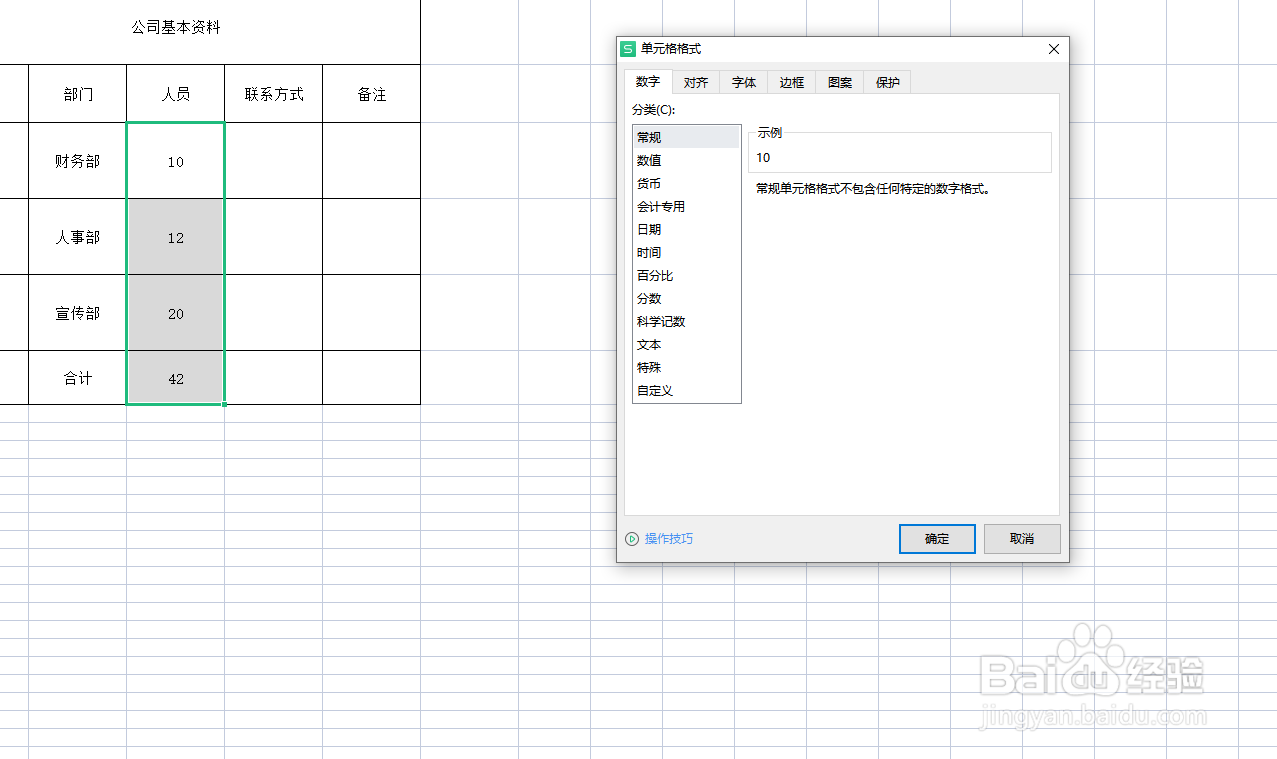
Task: Select 常规 in category list
Action: pyautogui.click(x=686, y=137)
